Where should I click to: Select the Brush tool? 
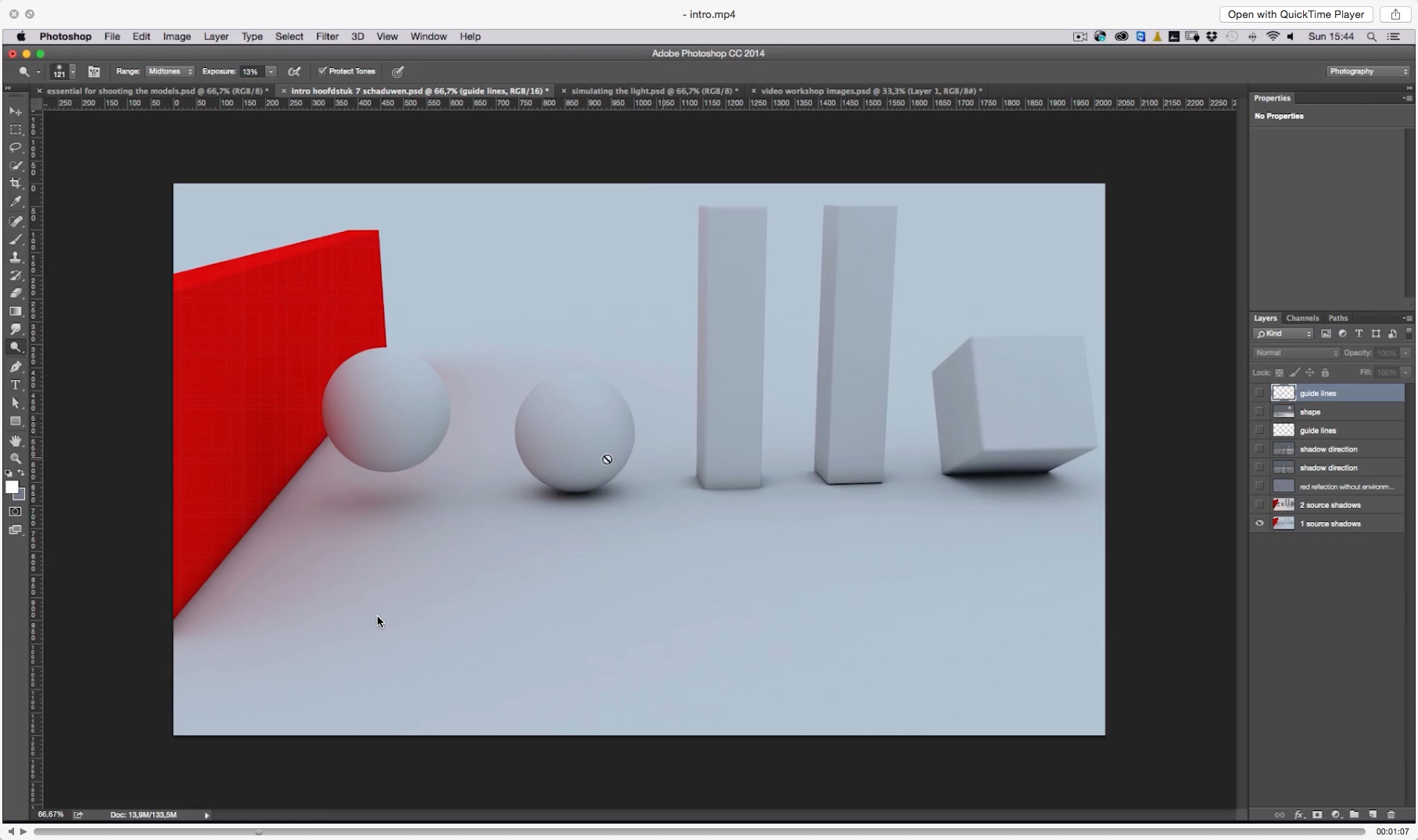click(x=16, y=239)
